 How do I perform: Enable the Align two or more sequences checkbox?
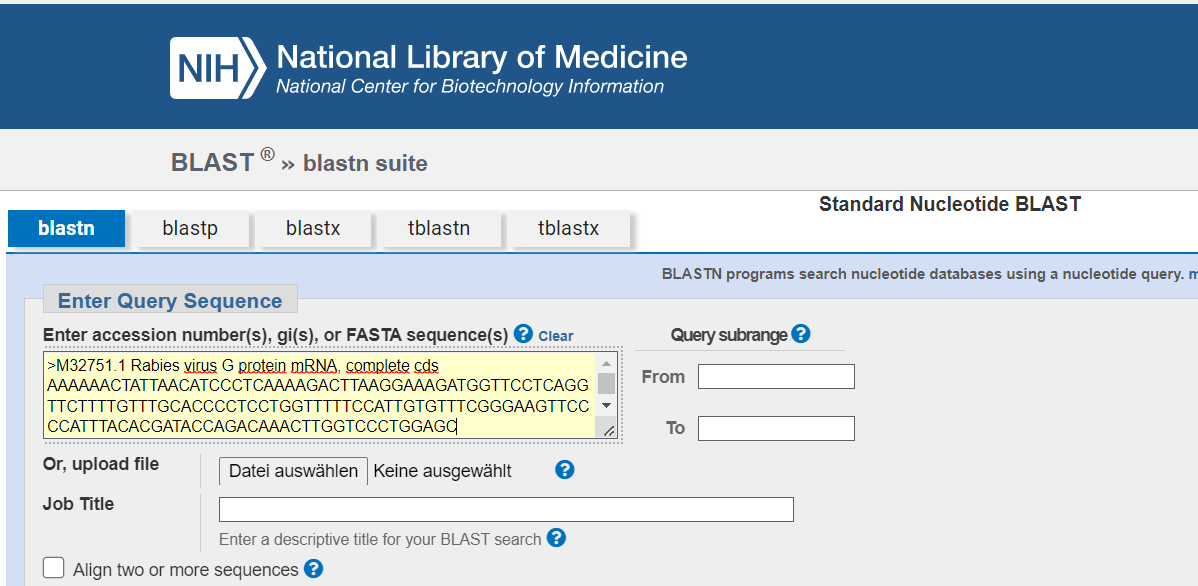click(53, 567)
